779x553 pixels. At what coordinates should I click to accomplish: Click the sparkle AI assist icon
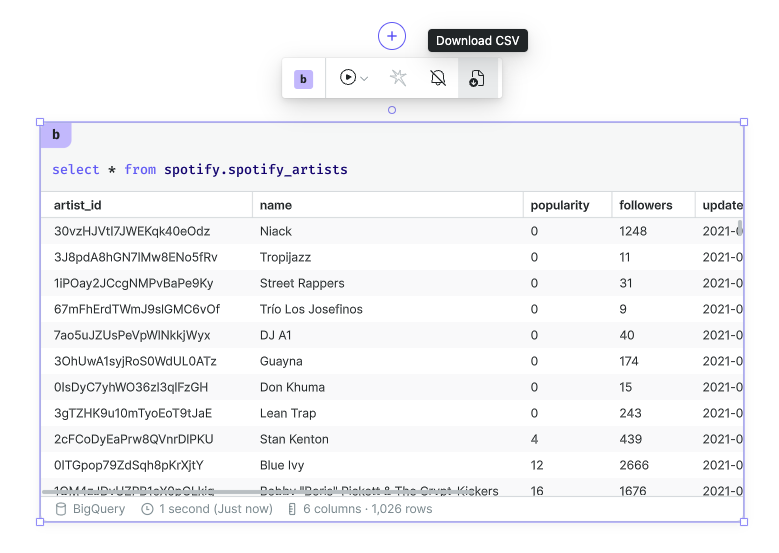point(398,78)
